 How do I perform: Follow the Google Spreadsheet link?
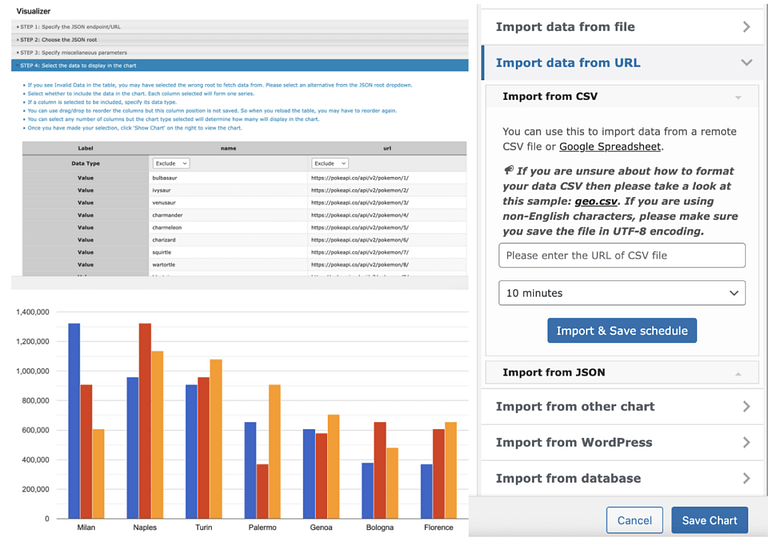click(x=610, y=146)
